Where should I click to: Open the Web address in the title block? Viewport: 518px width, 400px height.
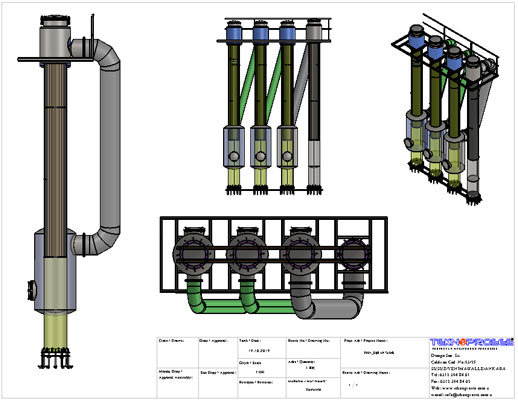(x=460, y=388)
